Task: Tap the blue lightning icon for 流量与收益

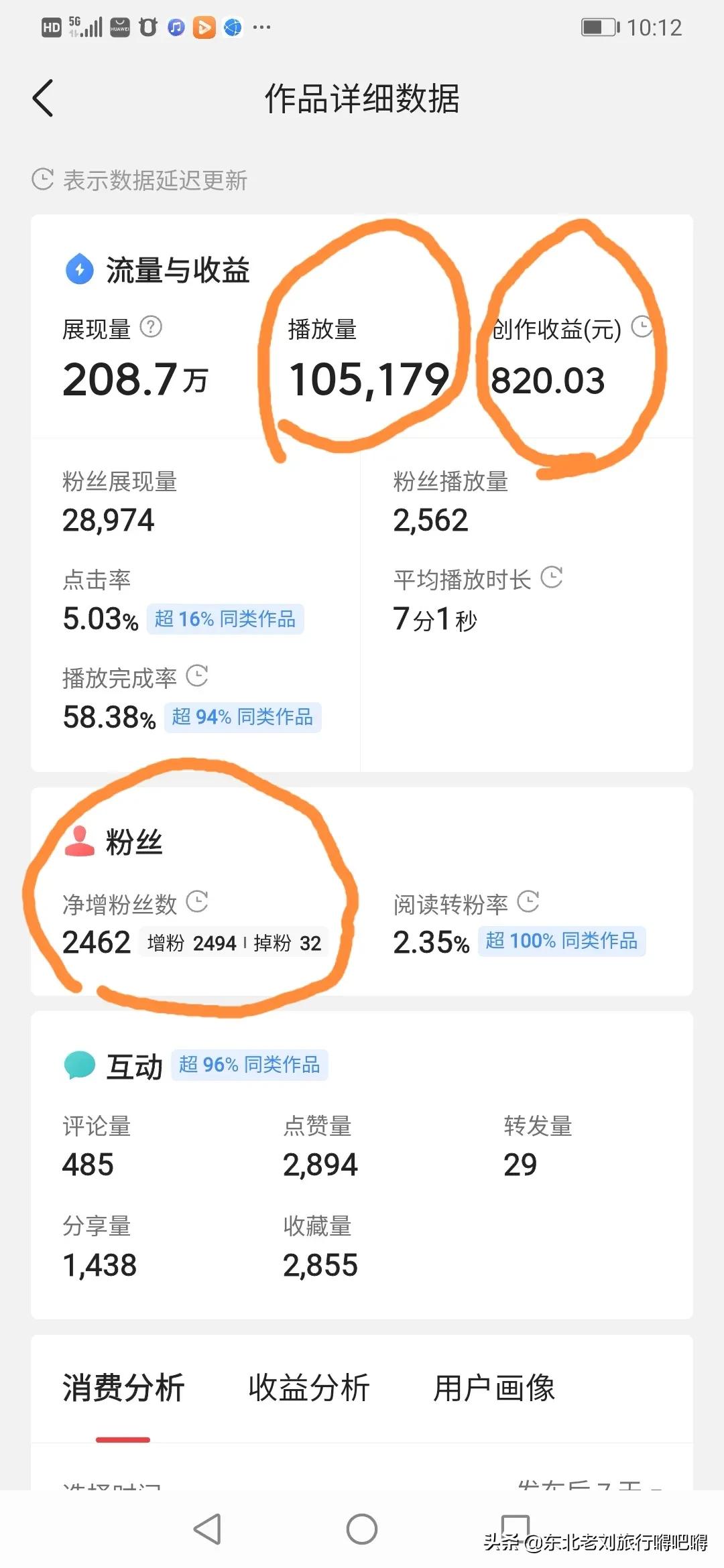Action: click(x=80, y=269)
